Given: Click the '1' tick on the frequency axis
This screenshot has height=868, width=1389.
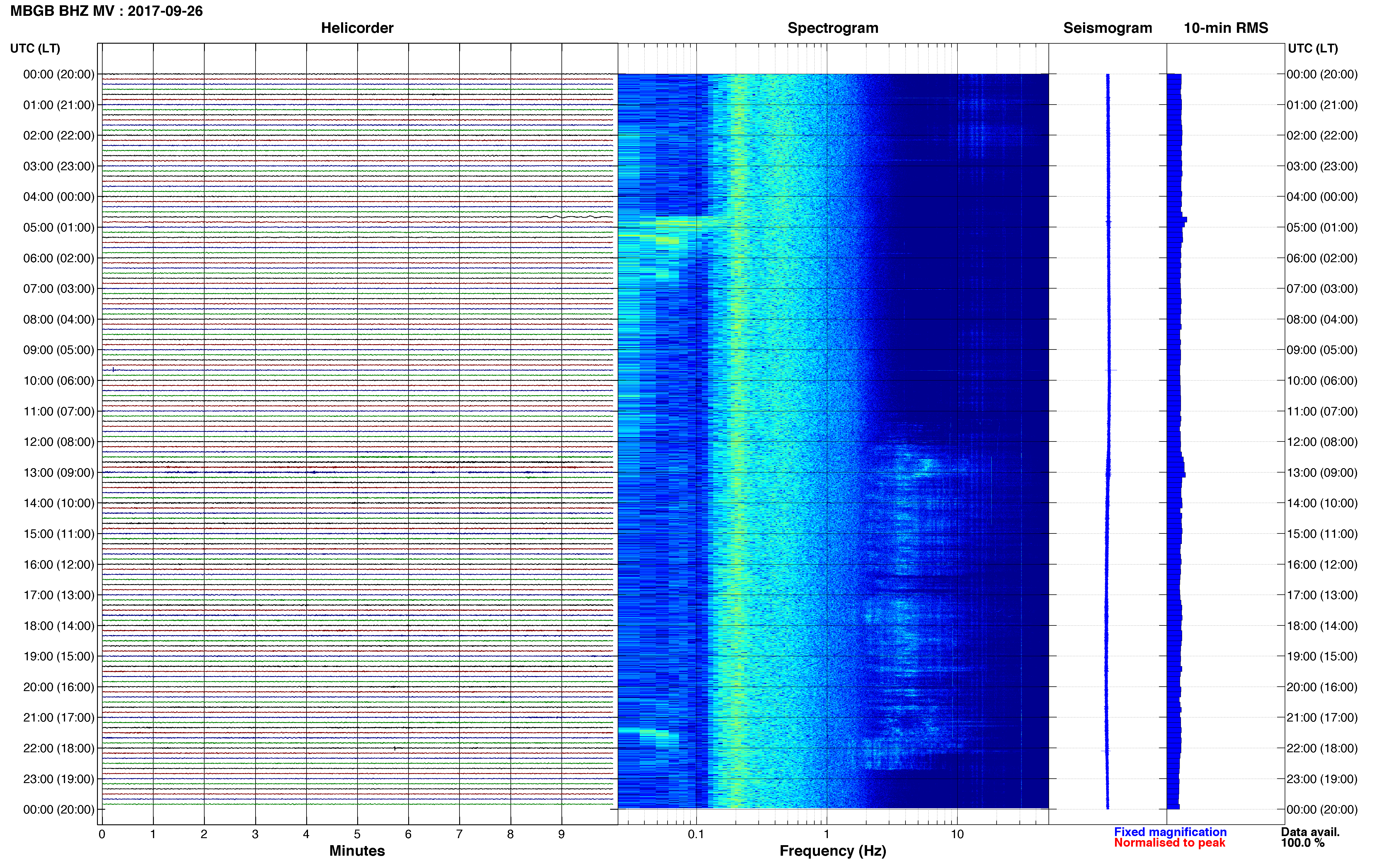Looking at the screenshot, I should coord(827,834).
